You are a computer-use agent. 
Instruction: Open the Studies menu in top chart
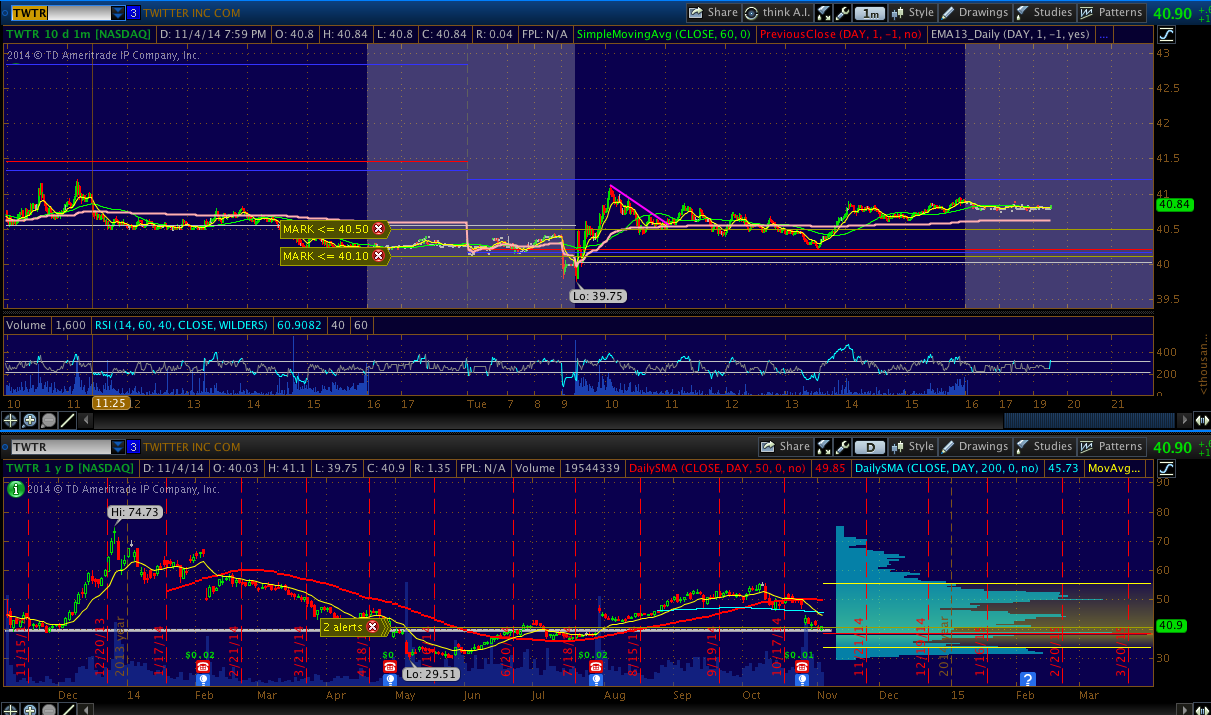(1043, 13)
